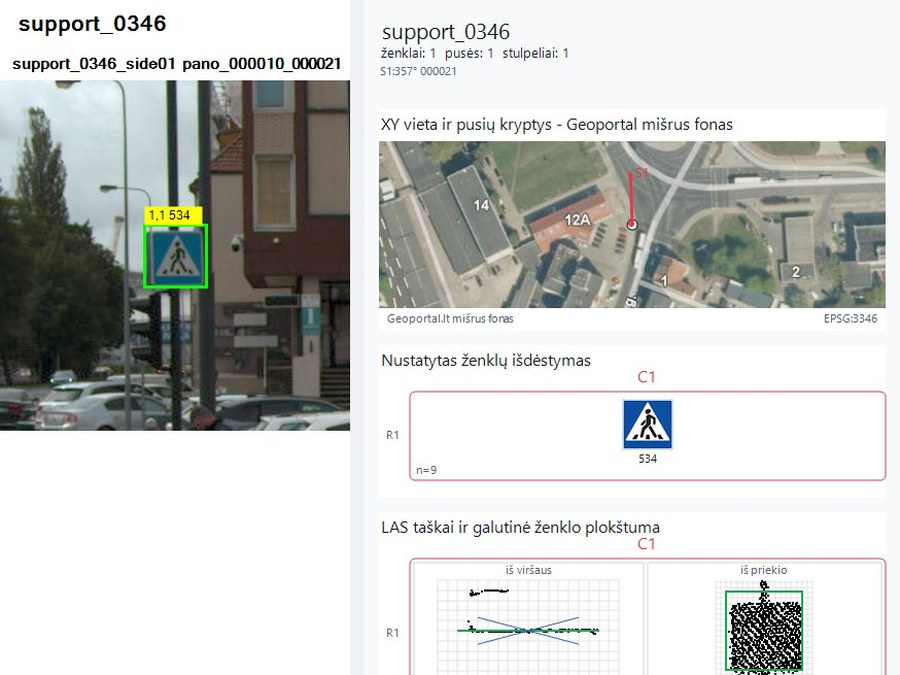The image size is (900, 675).
Task: Click the 'n=9' text
Action: pyautogui.click(x=426, y=470)
